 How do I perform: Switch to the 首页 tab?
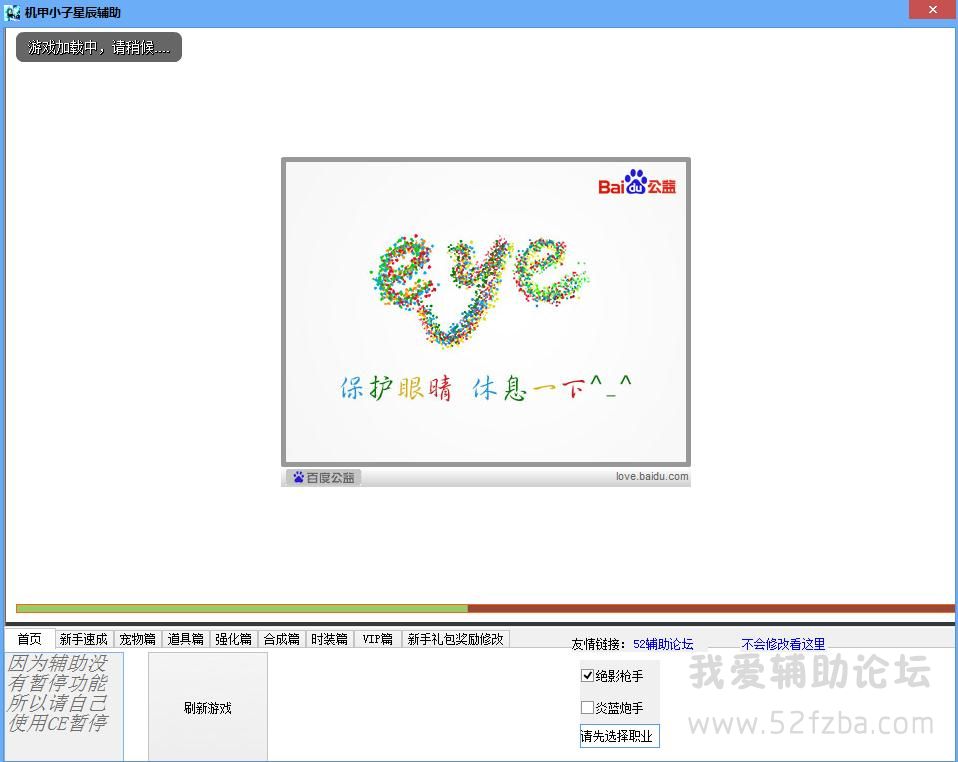click(x=29, y=639)
